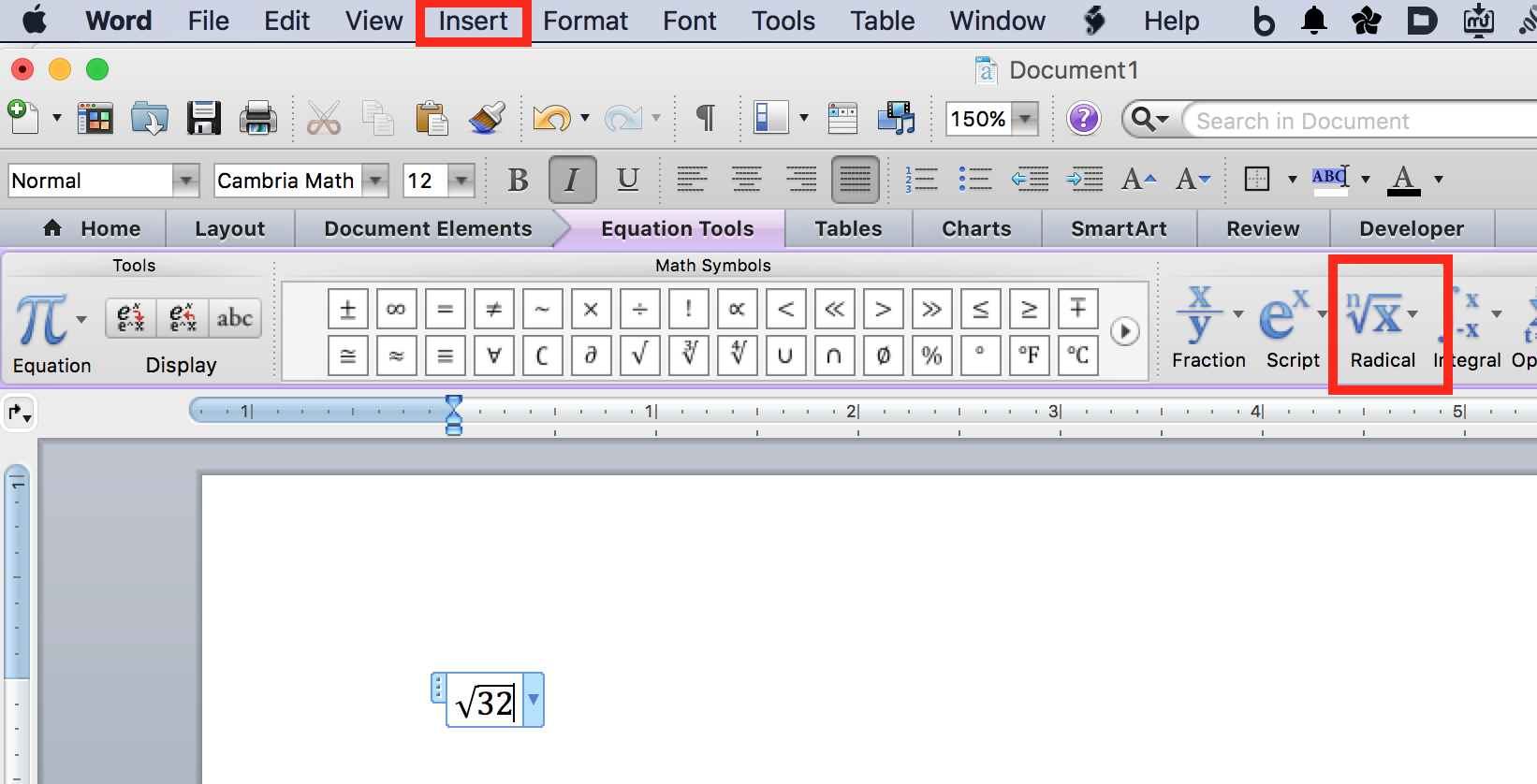Toggle Italic formatting

[x=572, y=179]
